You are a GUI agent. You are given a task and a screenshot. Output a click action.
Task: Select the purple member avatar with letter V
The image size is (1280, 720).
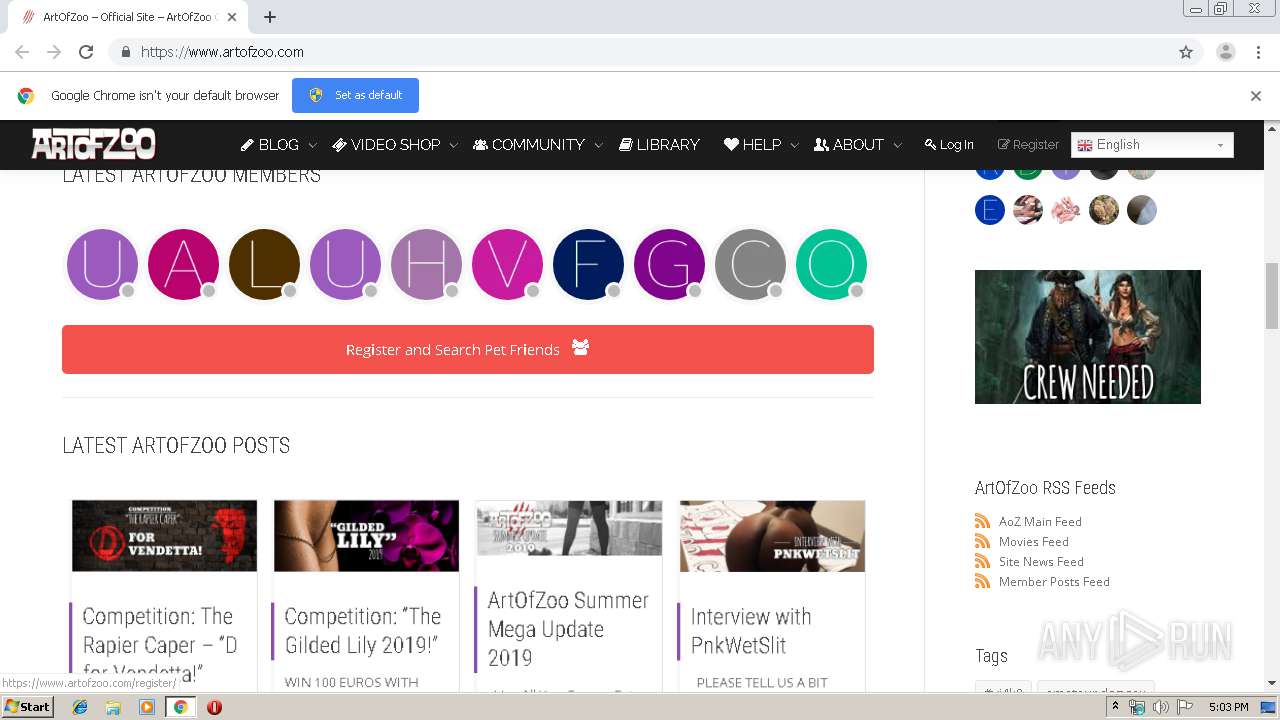pos(507,264)
